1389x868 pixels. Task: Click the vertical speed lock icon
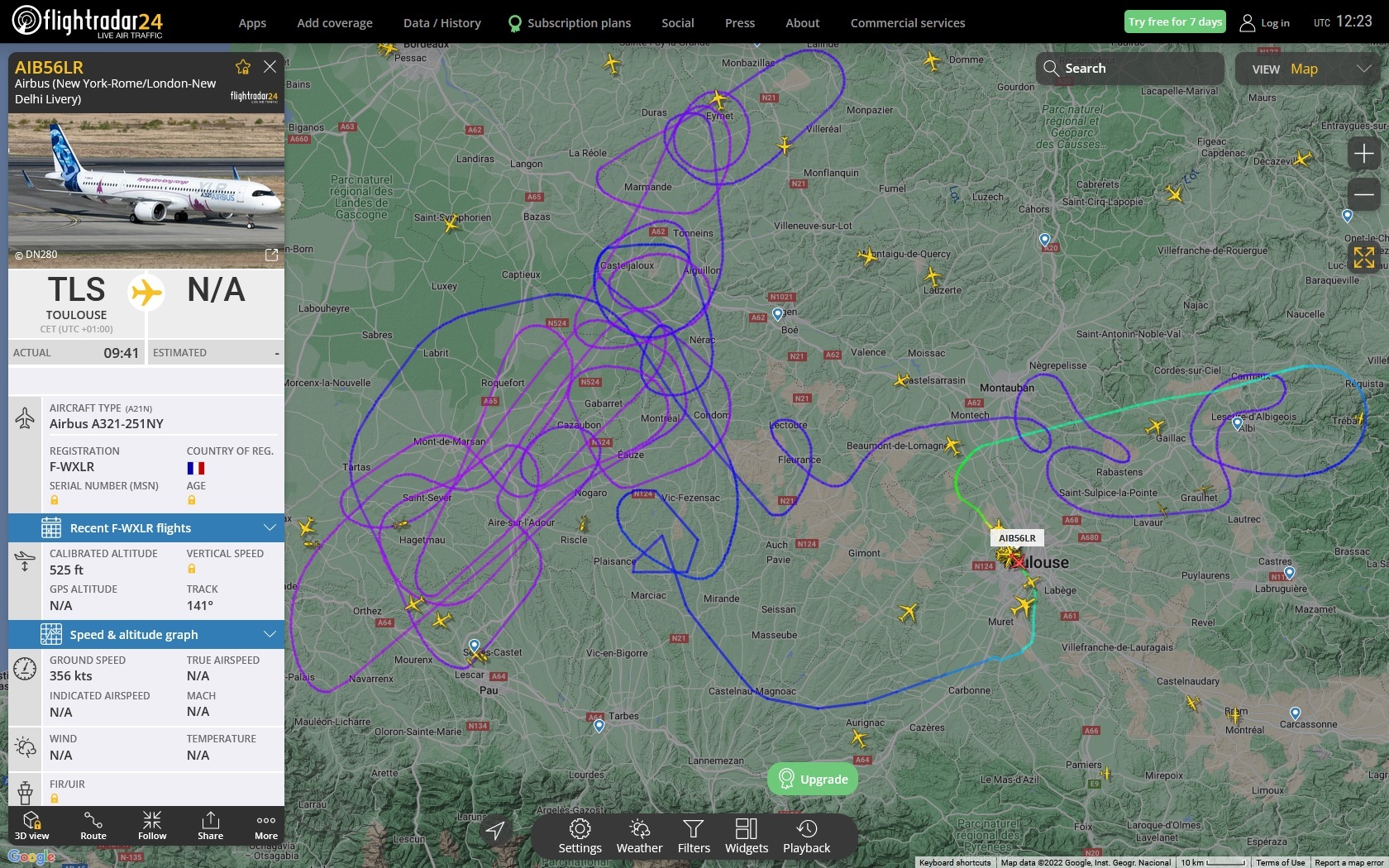tap(192, 569)
